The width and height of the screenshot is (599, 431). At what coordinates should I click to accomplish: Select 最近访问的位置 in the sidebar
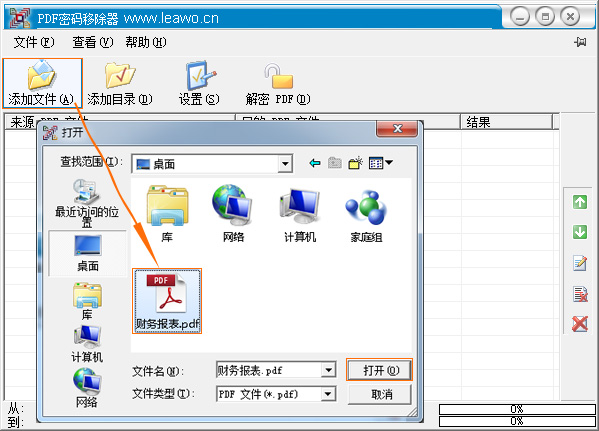tap(87, 203)
